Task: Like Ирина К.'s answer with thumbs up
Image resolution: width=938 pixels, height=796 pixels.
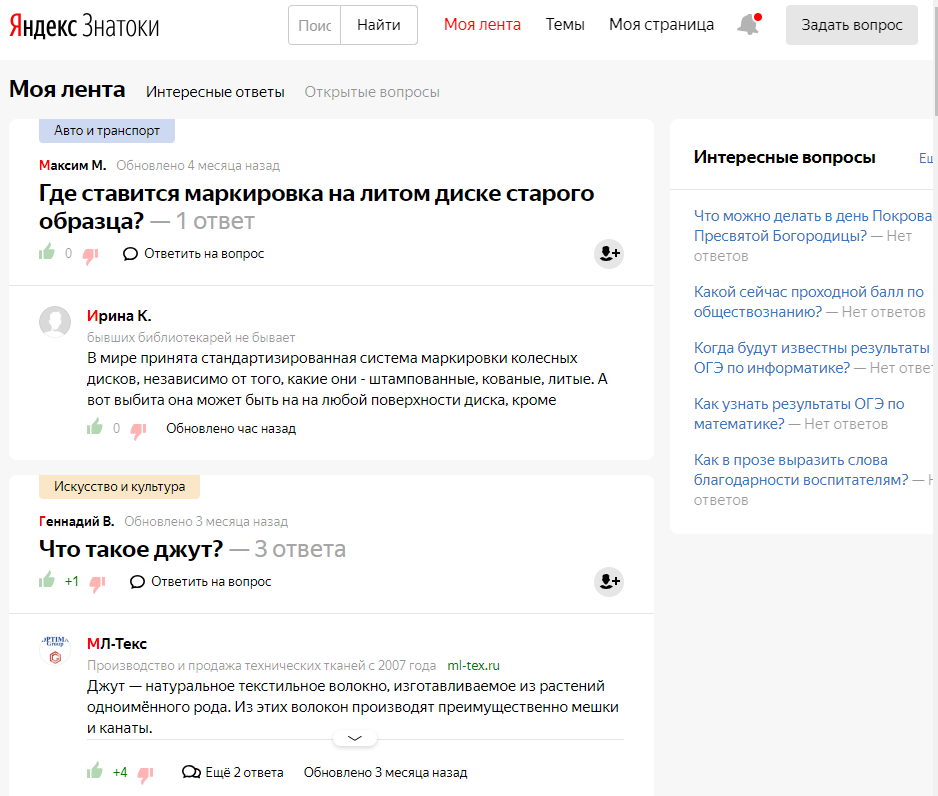Action: pyautogui.click(x=95, y=428)
